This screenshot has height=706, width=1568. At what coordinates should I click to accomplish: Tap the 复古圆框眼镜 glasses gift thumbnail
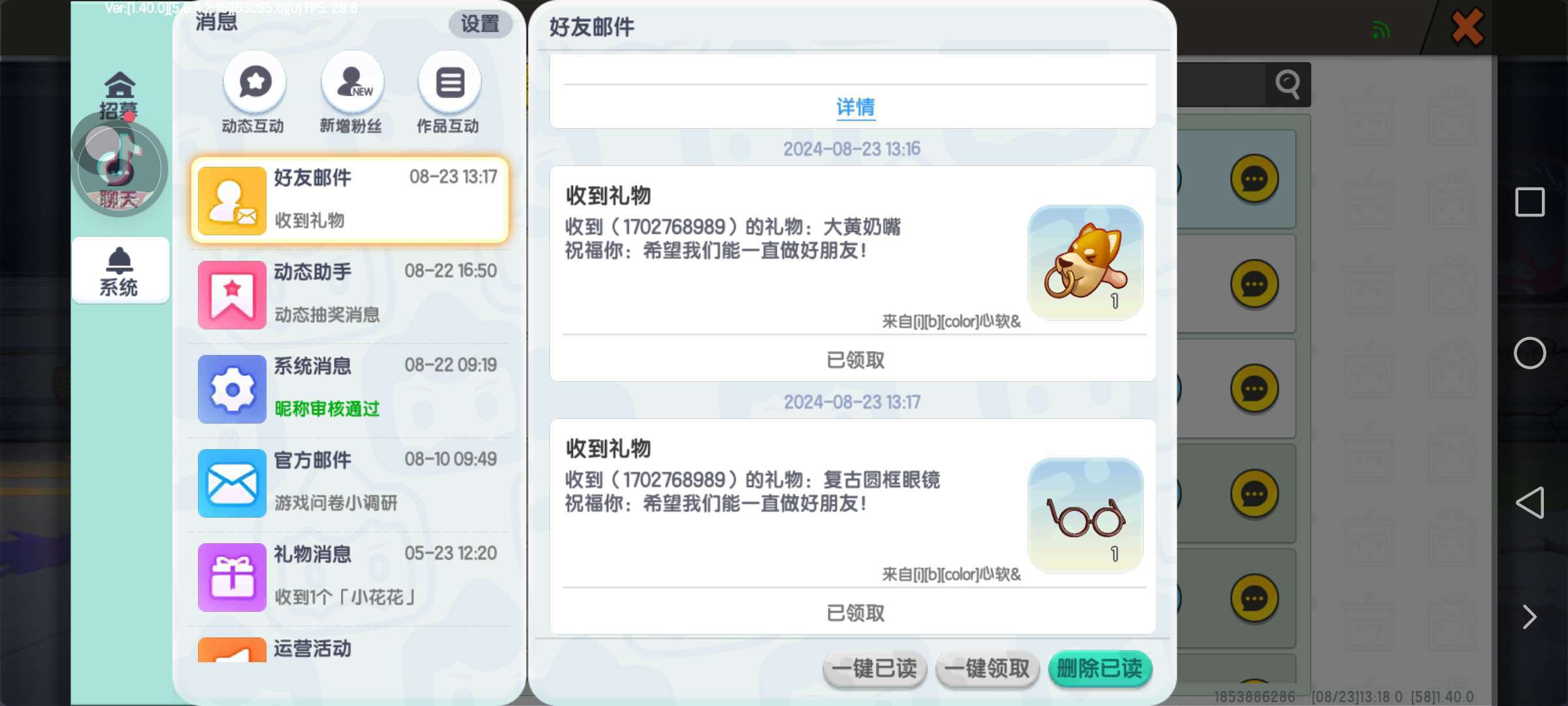[1085, 516]
